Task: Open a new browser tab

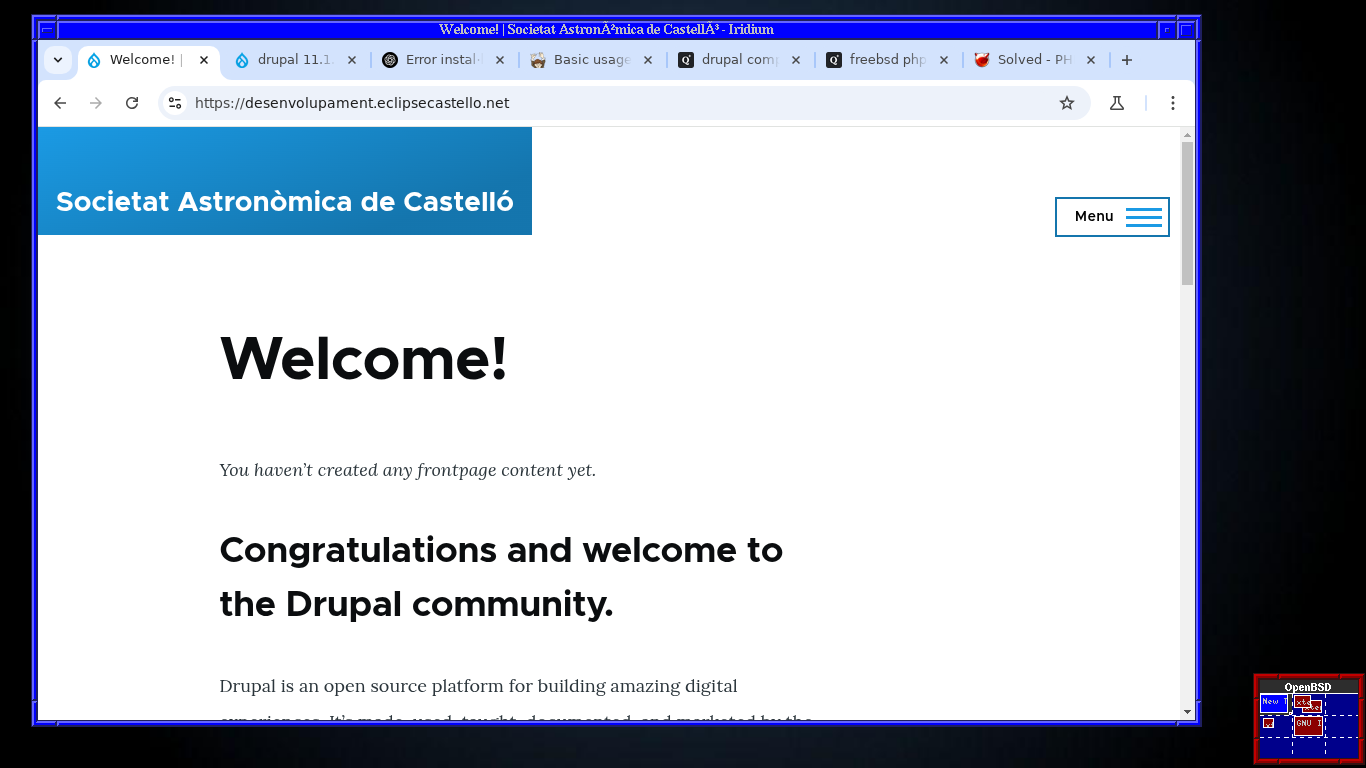Action: pos(1127,60)
